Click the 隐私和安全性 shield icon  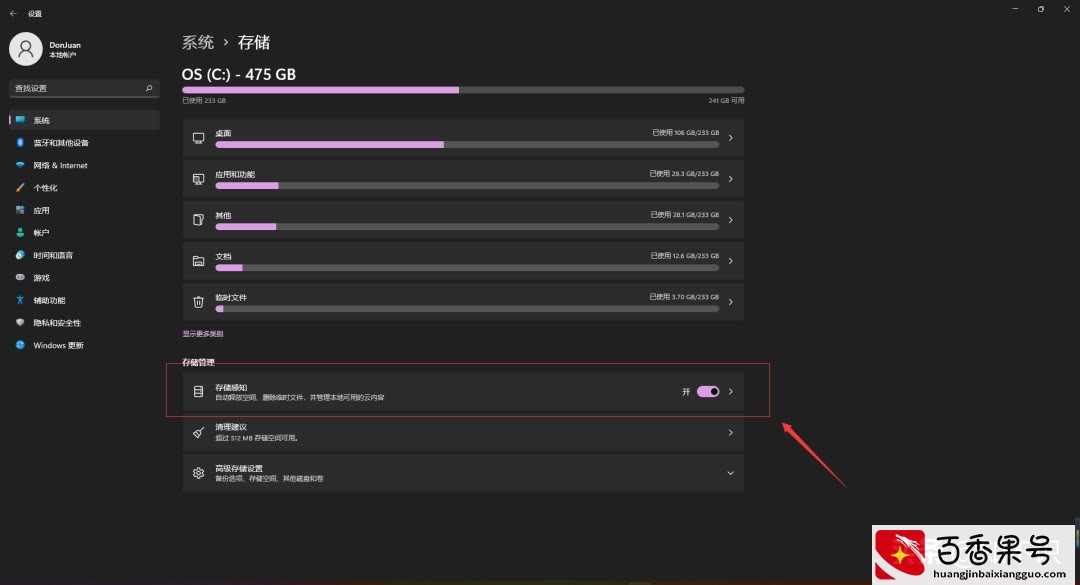click(20, 322)
